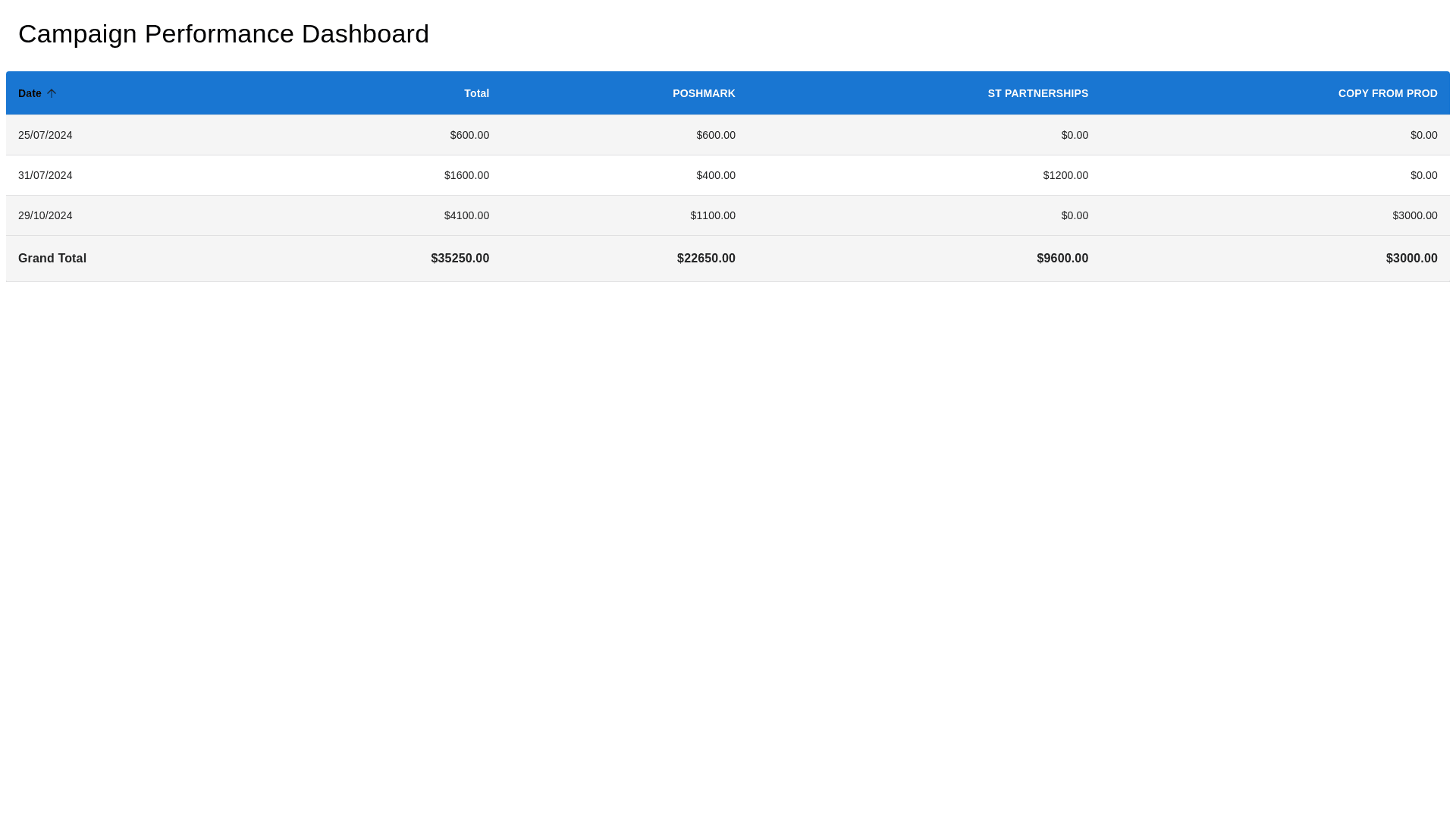The height and width of the screenshot is (819, 1456).
Task: Click the $1100.00 Poshmark cell
Action: click(712, 215)
